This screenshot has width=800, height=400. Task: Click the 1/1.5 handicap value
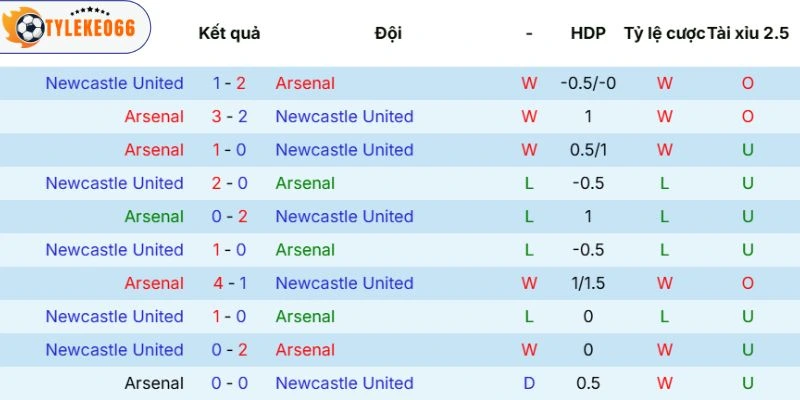point(588,283)
